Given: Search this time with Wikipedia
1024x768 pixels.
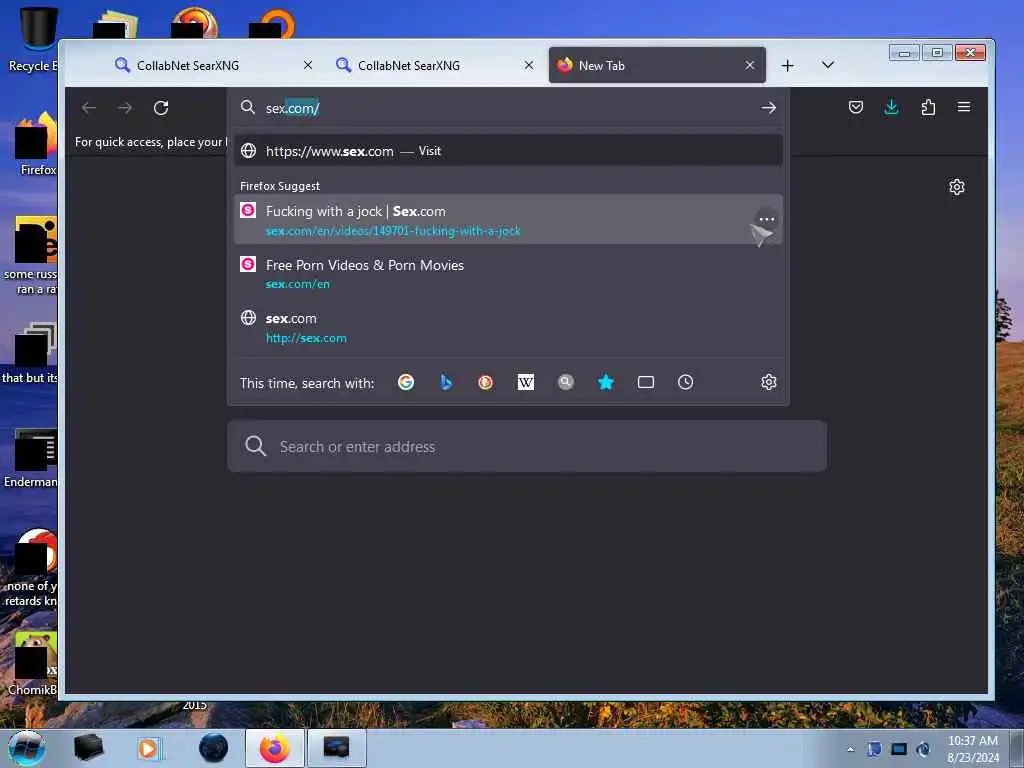Looking at the screenshot, I should tap(526, 382).
